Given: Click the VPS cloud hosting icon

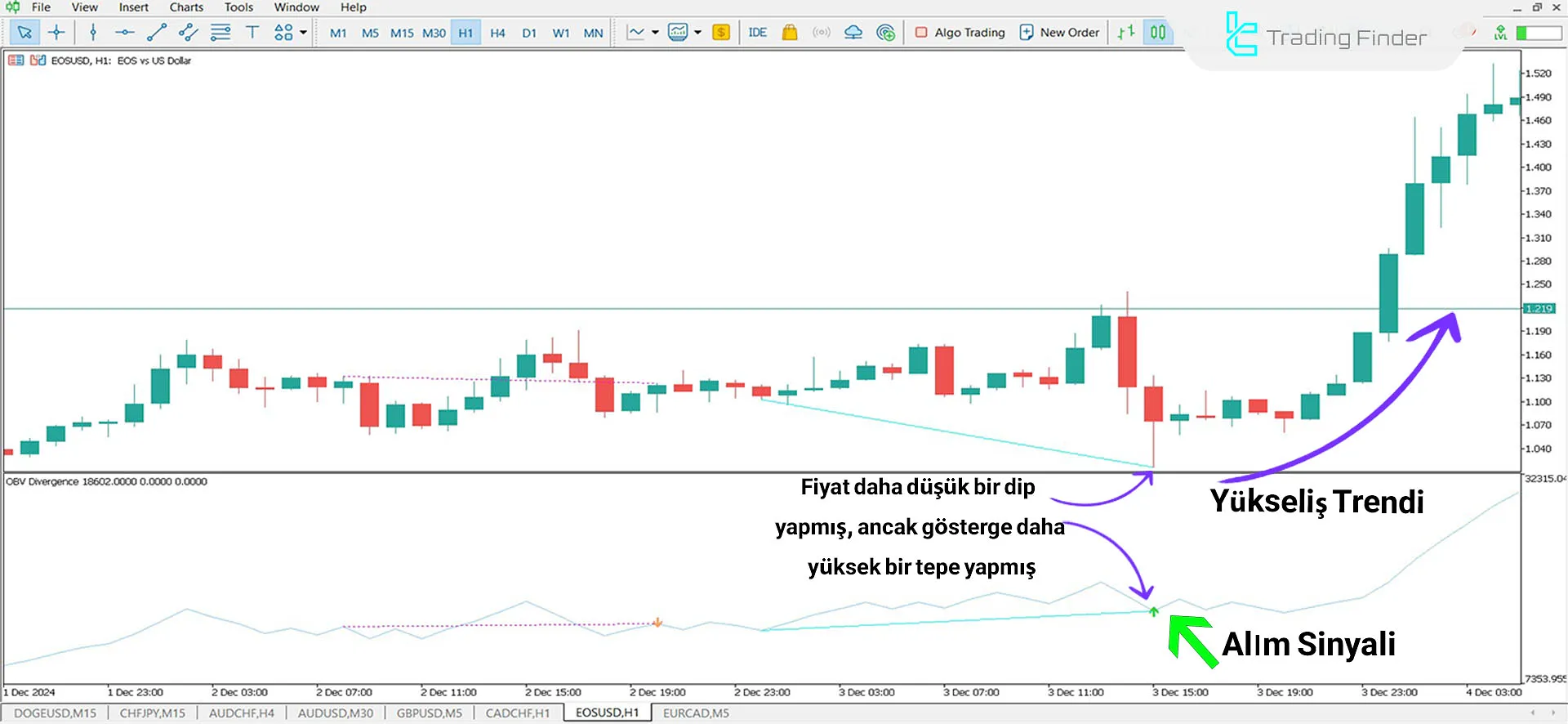Looking at the screenshot, I should 853,33.
